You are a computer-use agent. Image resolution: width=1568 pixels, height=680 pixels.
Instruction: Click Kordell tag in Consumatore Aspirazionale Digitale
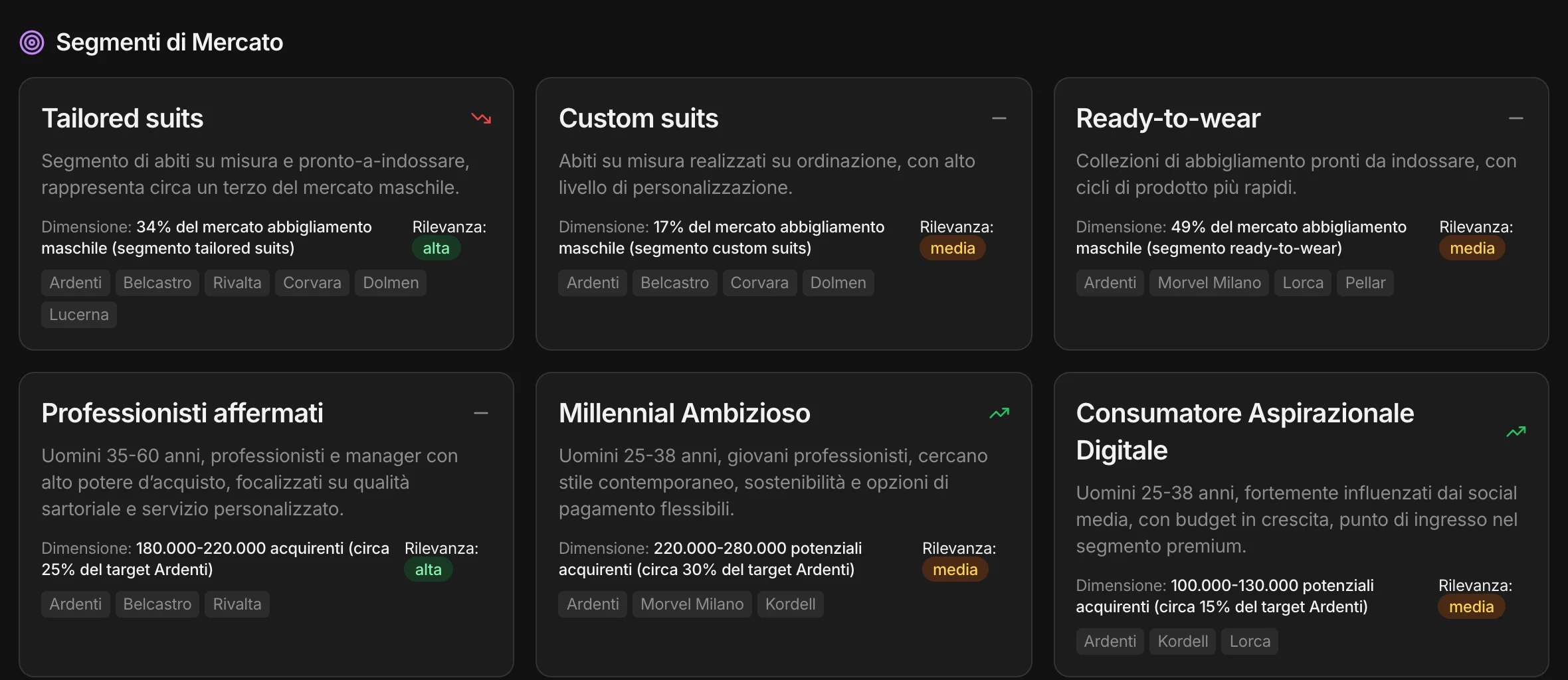(1183, 641)
